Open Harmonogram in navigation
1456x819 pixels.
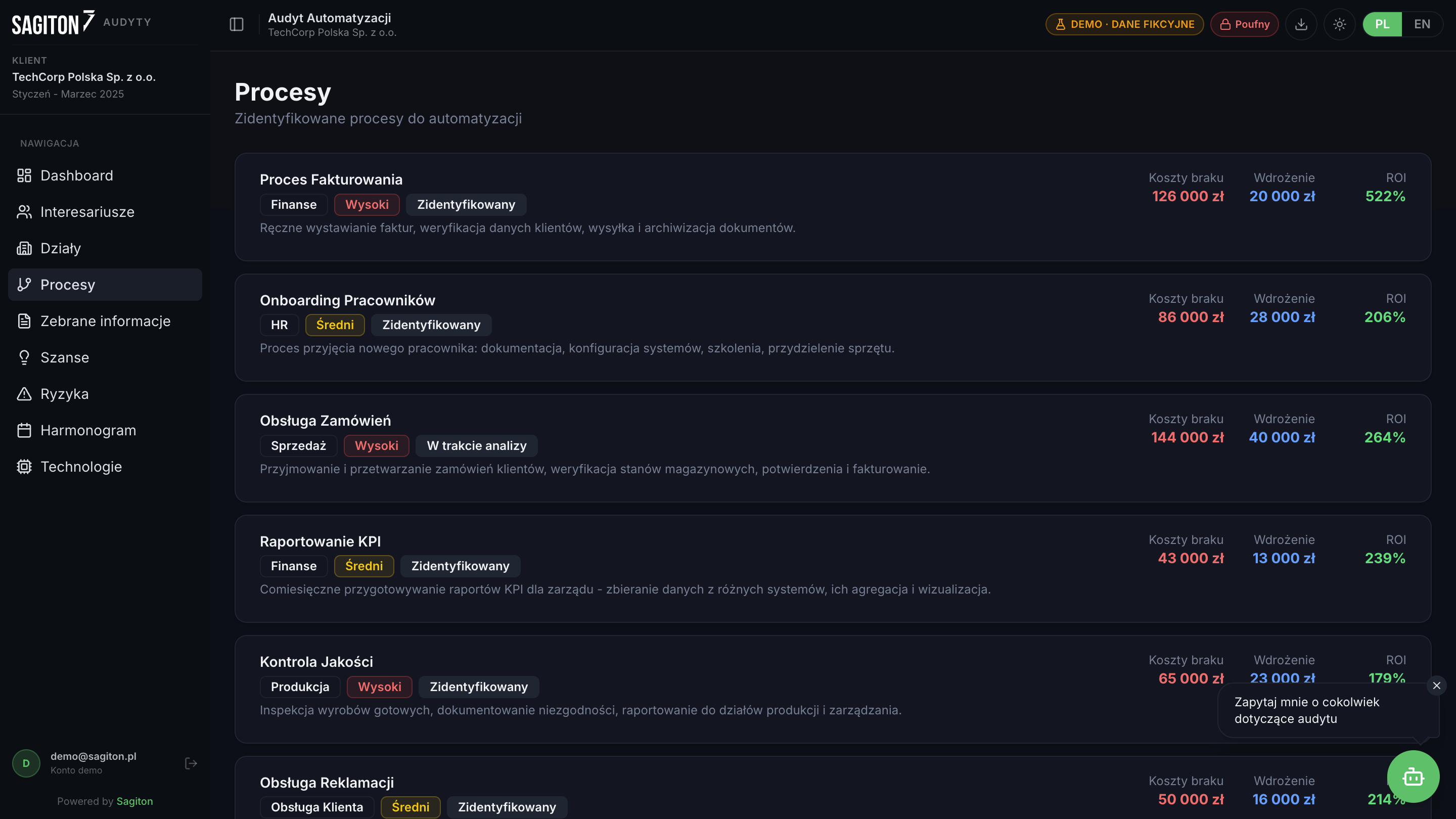coord(105,430)
